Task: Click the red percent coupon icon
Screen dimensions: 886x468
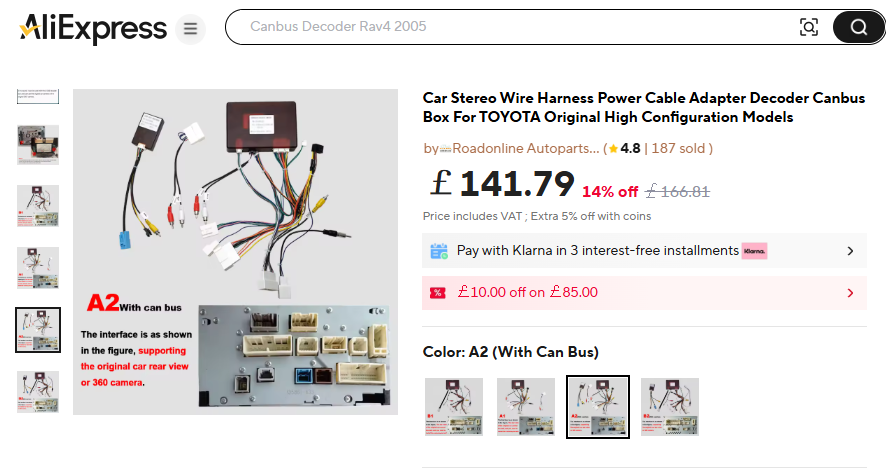Action: 438,293
